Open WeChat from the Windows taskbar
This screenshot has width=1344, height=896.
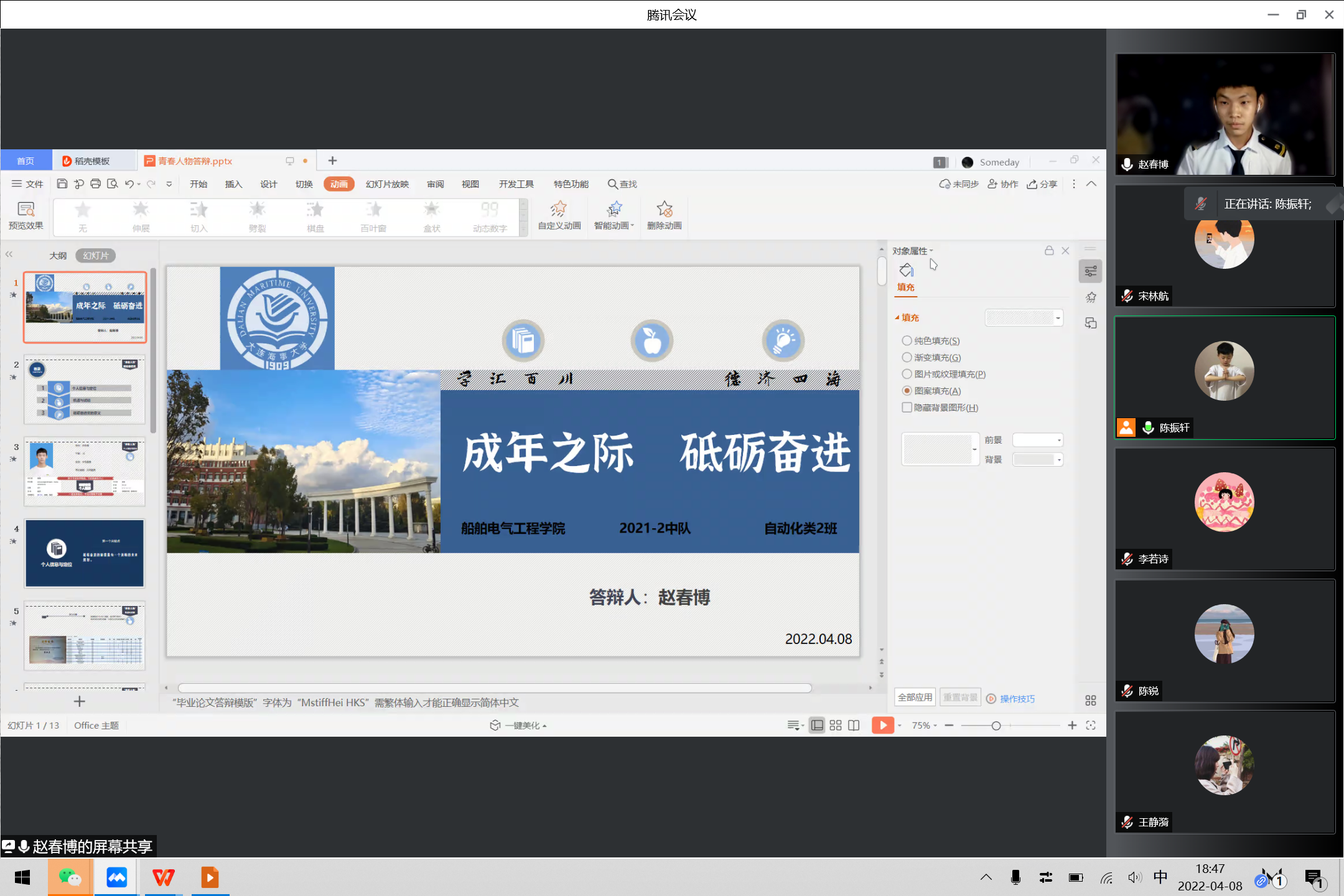point(70,877)
